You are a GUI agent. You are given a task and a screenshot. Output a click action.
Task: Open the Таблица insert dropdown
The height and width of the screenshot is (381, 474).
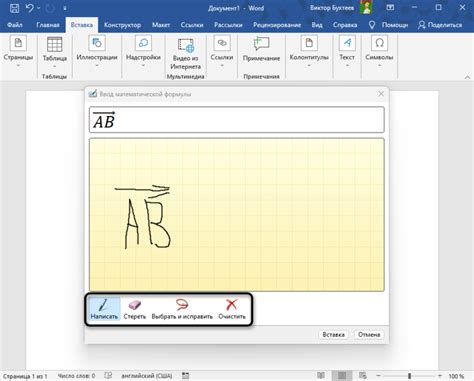click(55, 52)
